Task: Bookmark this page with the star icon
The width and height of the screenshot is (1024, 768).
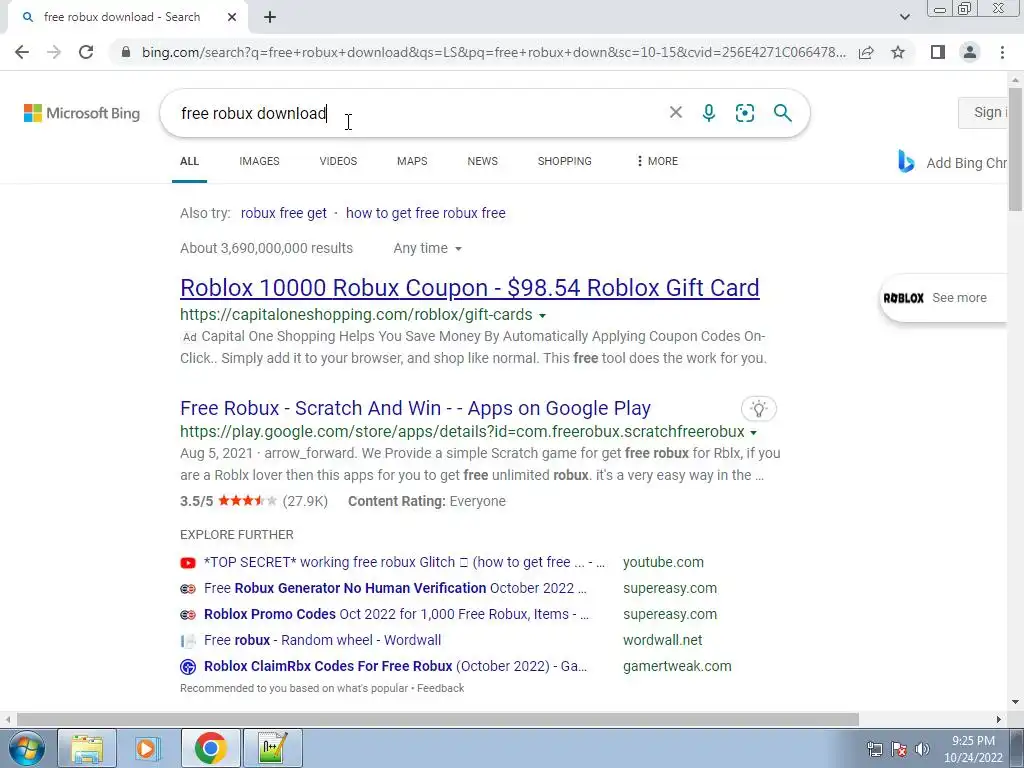Action: click(x=898, y=52)
